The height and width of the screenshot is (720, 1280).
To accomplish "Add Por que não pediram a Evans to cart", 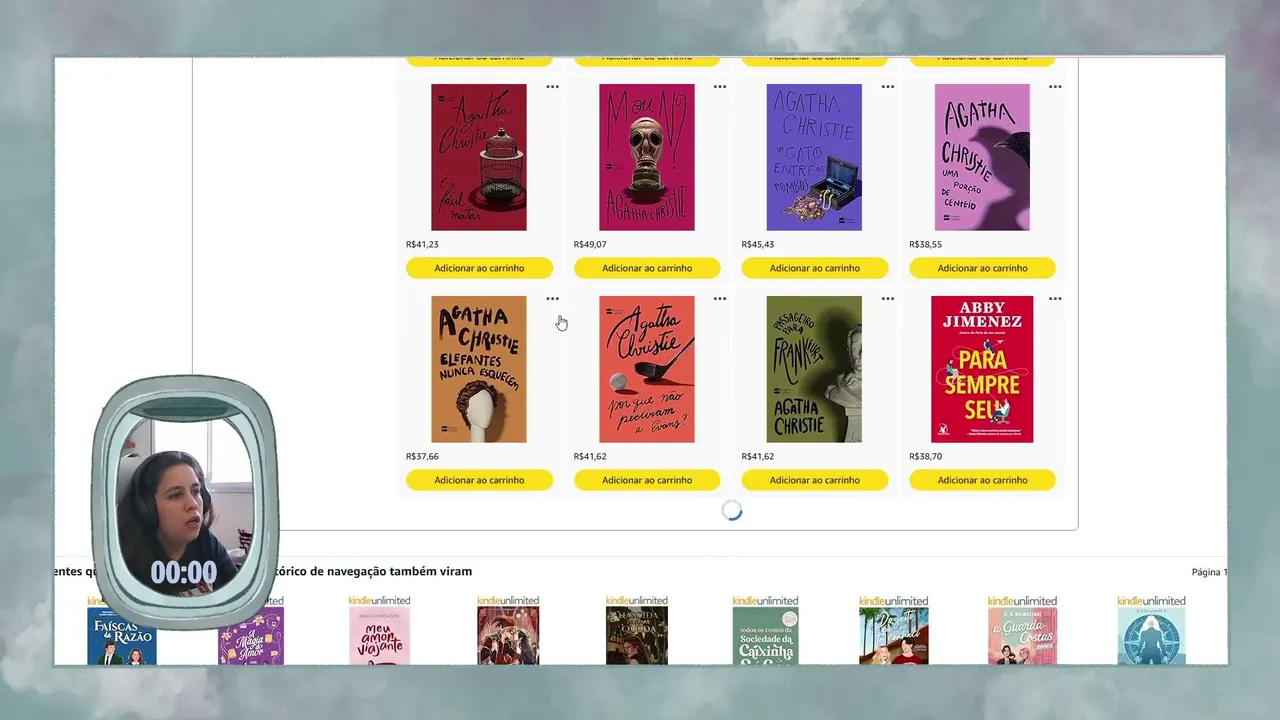I will pyautogui.click(x=647, y=480).
